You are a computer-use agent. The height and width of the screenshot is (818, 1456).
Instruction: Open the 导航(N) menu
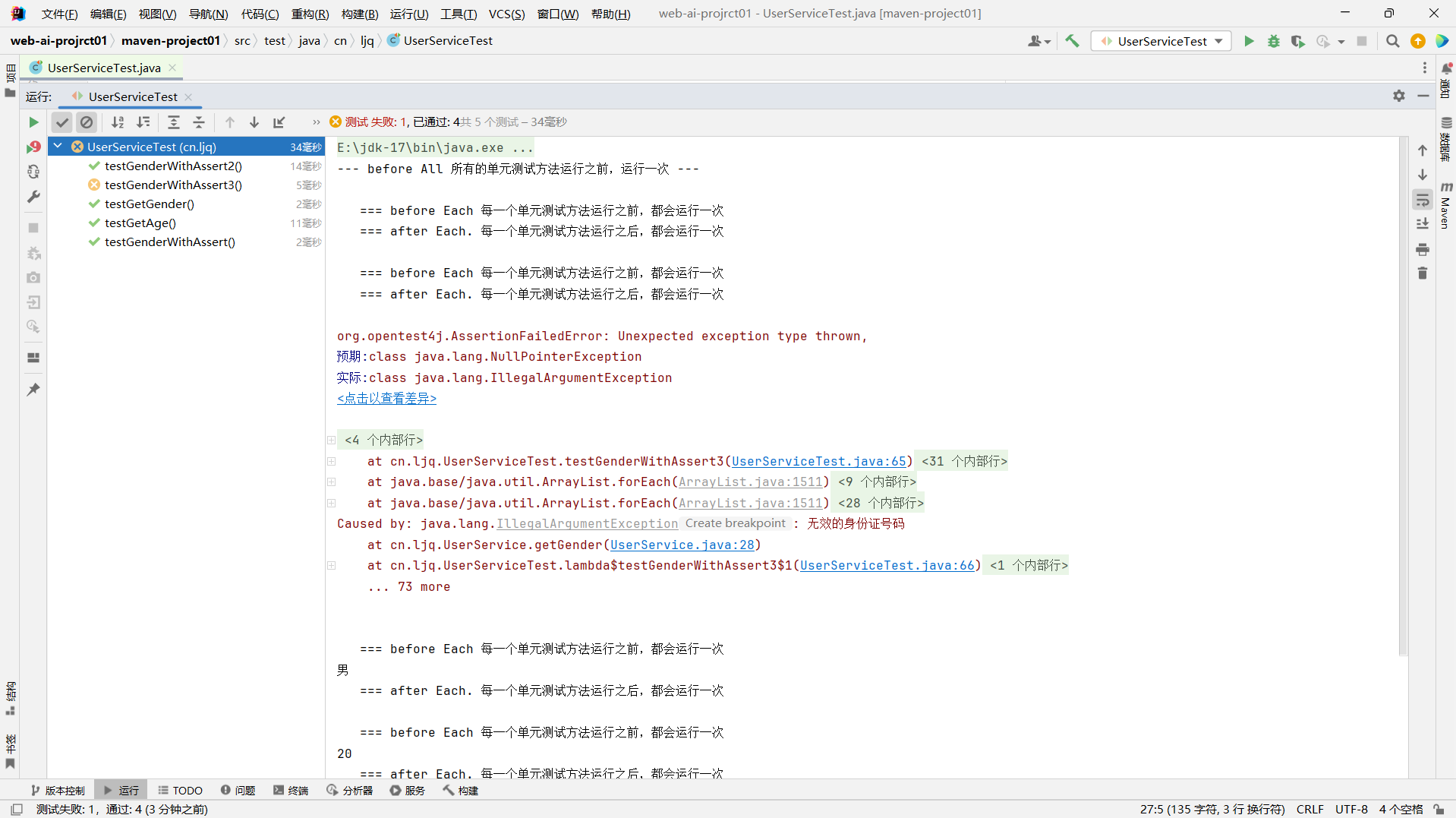209,14
